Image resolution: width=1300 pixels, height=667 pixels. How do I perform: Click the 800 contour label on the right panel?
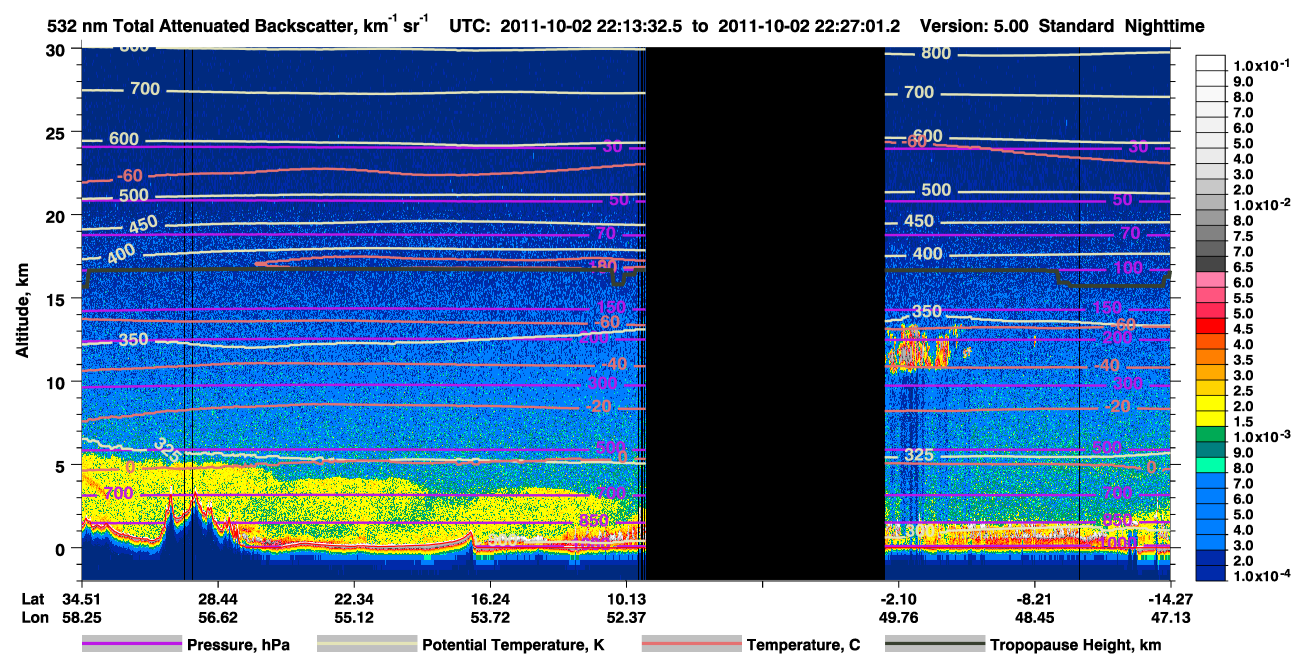(936, 53)
